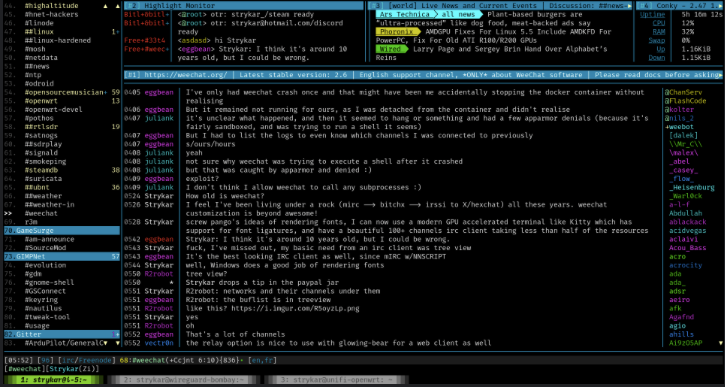The width and height of the screenshot is (725, 387).
Task: Click the green Wired feed tag
Action: [x=391, y=49]
